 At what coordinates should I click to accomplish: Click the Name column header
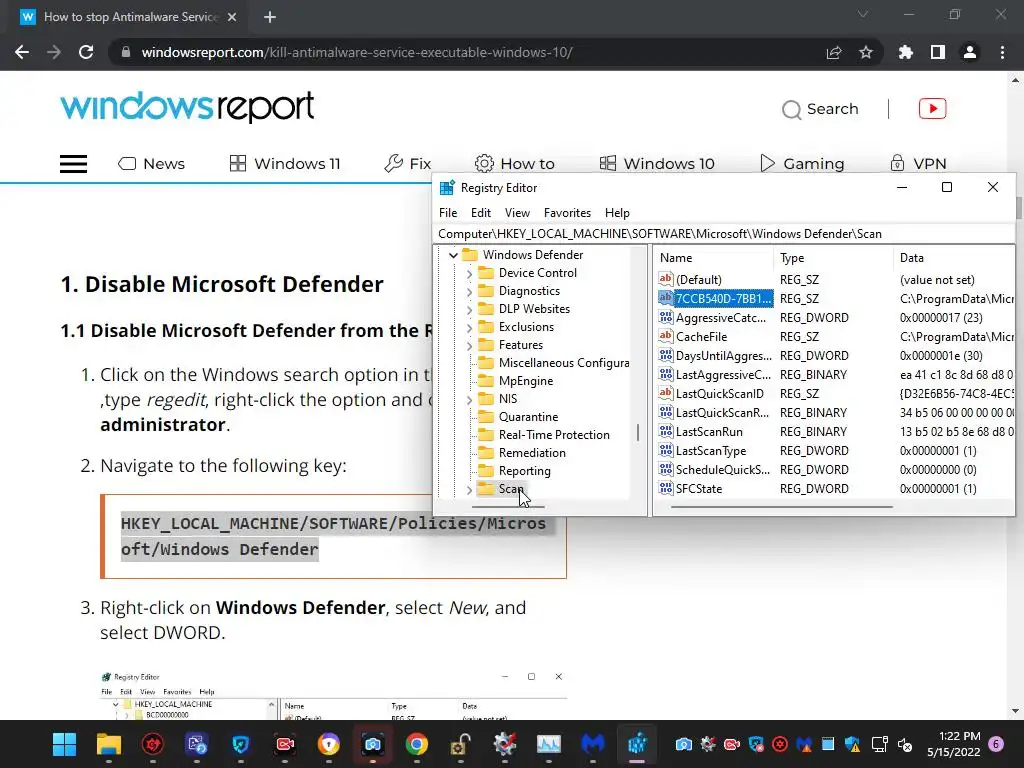(714, 258)
